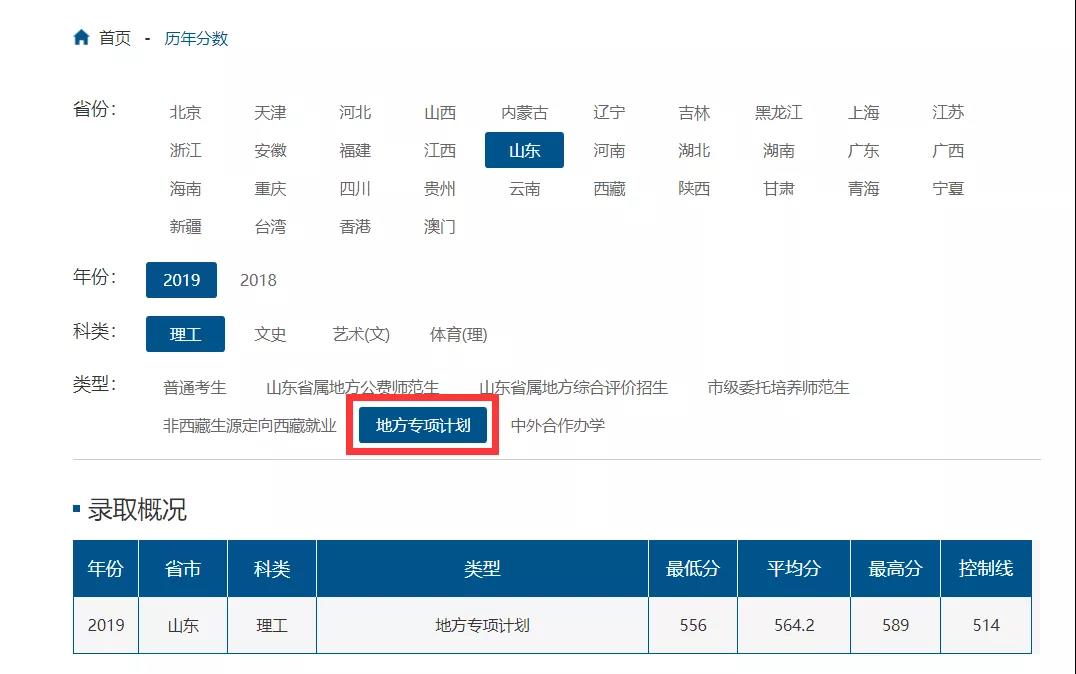1076x674 pixels.
Task: Select province 青海
Action: [x=863, y=189]
